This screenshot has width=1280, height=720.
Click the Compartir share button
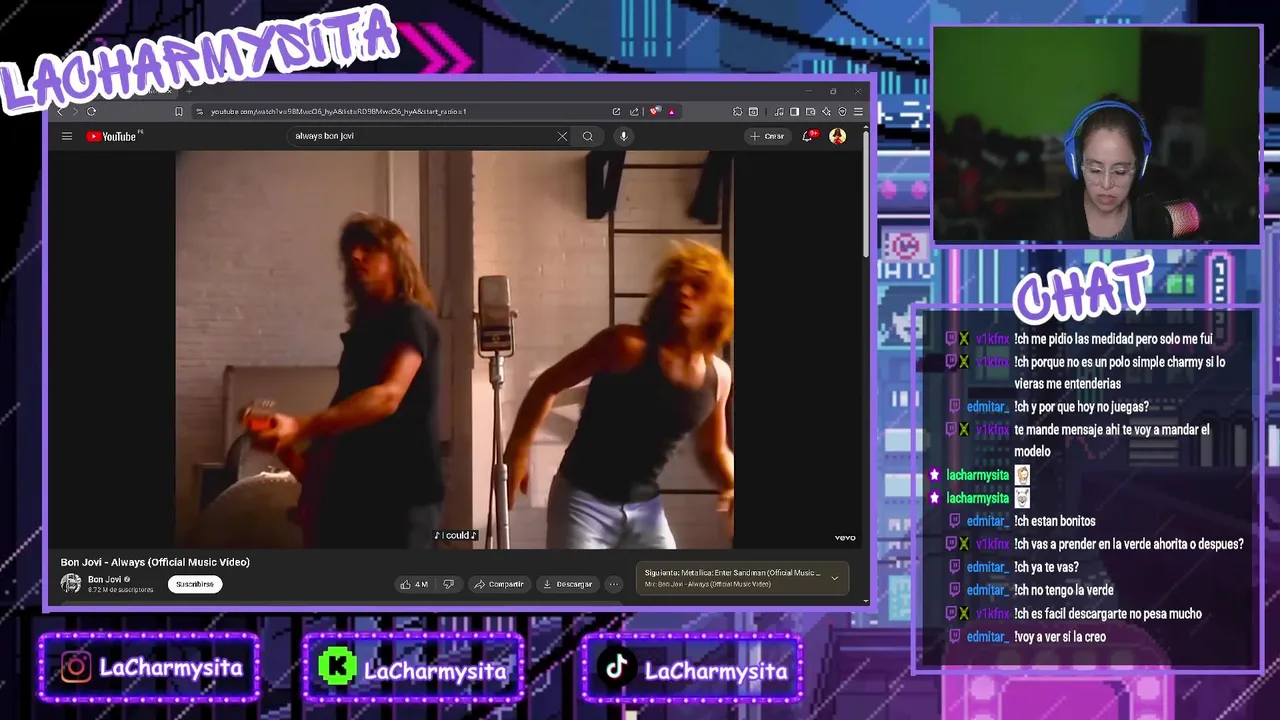(499, 584)
